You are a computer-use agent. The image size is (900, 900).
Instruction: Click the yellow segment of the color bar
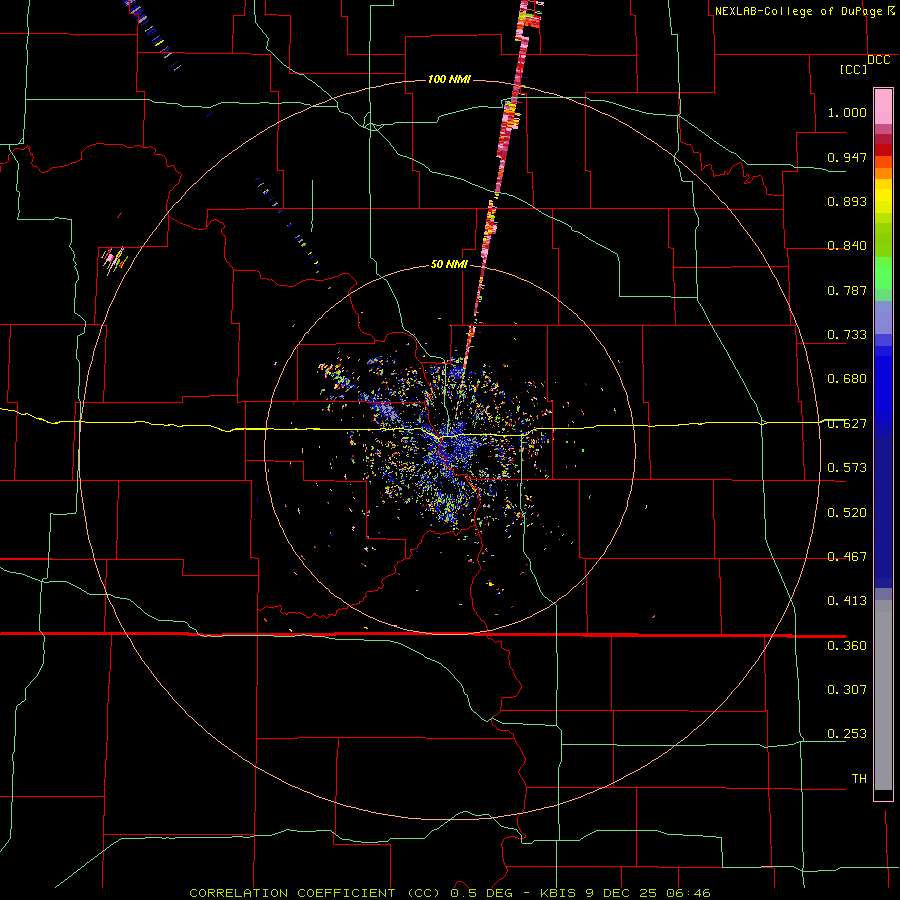(x=883, y=197)
